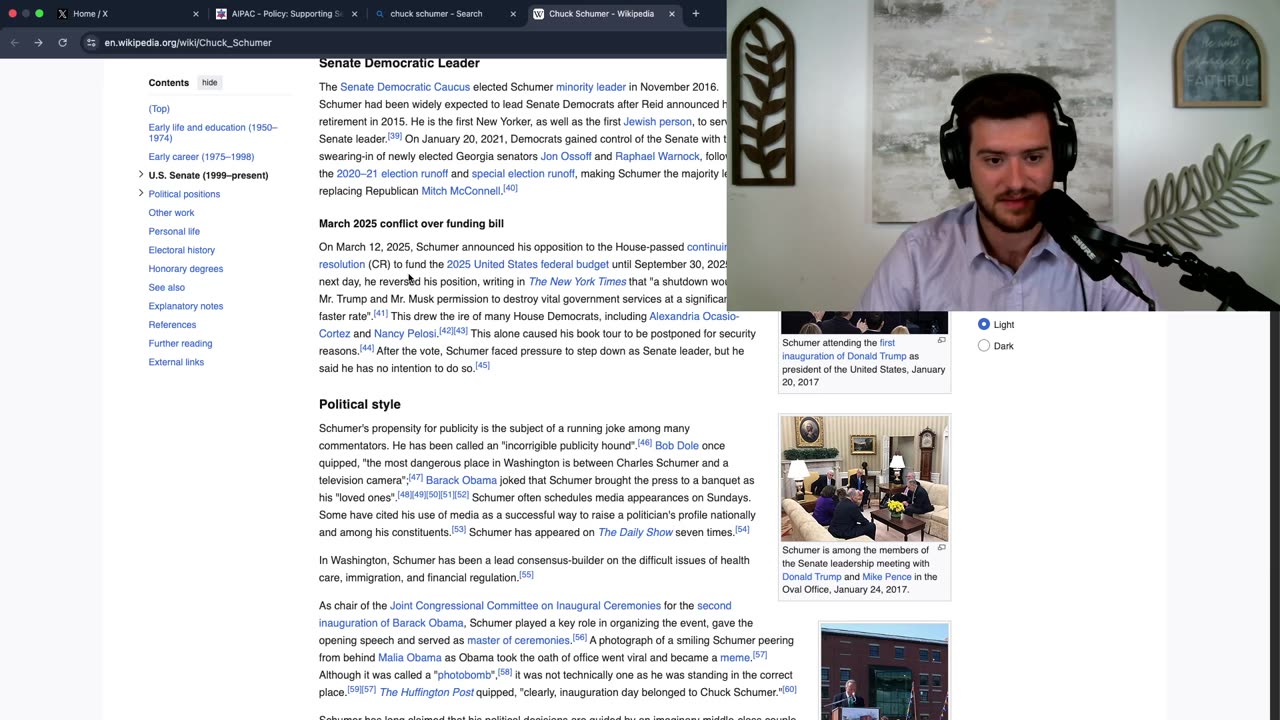Focus the address bar URL field

click(400, 43)
